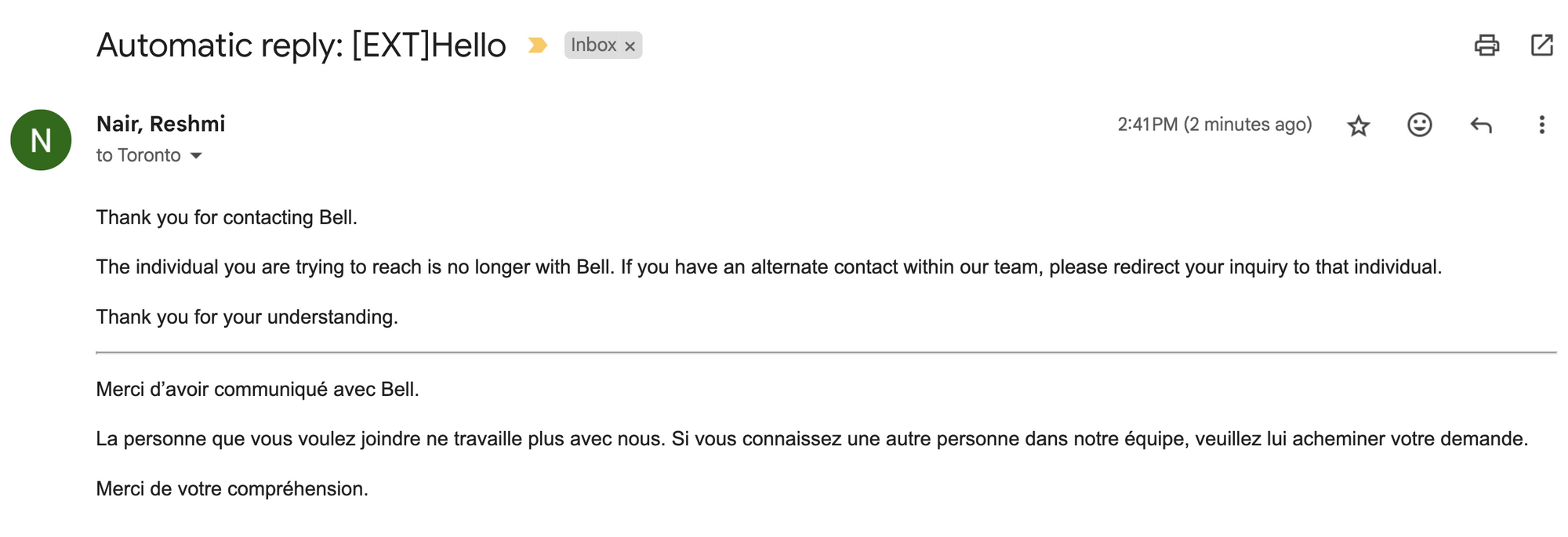Click the "no longer with Bell" paragraph
The width and height of the screenshot is (1568, 537).
coord(768,267)
